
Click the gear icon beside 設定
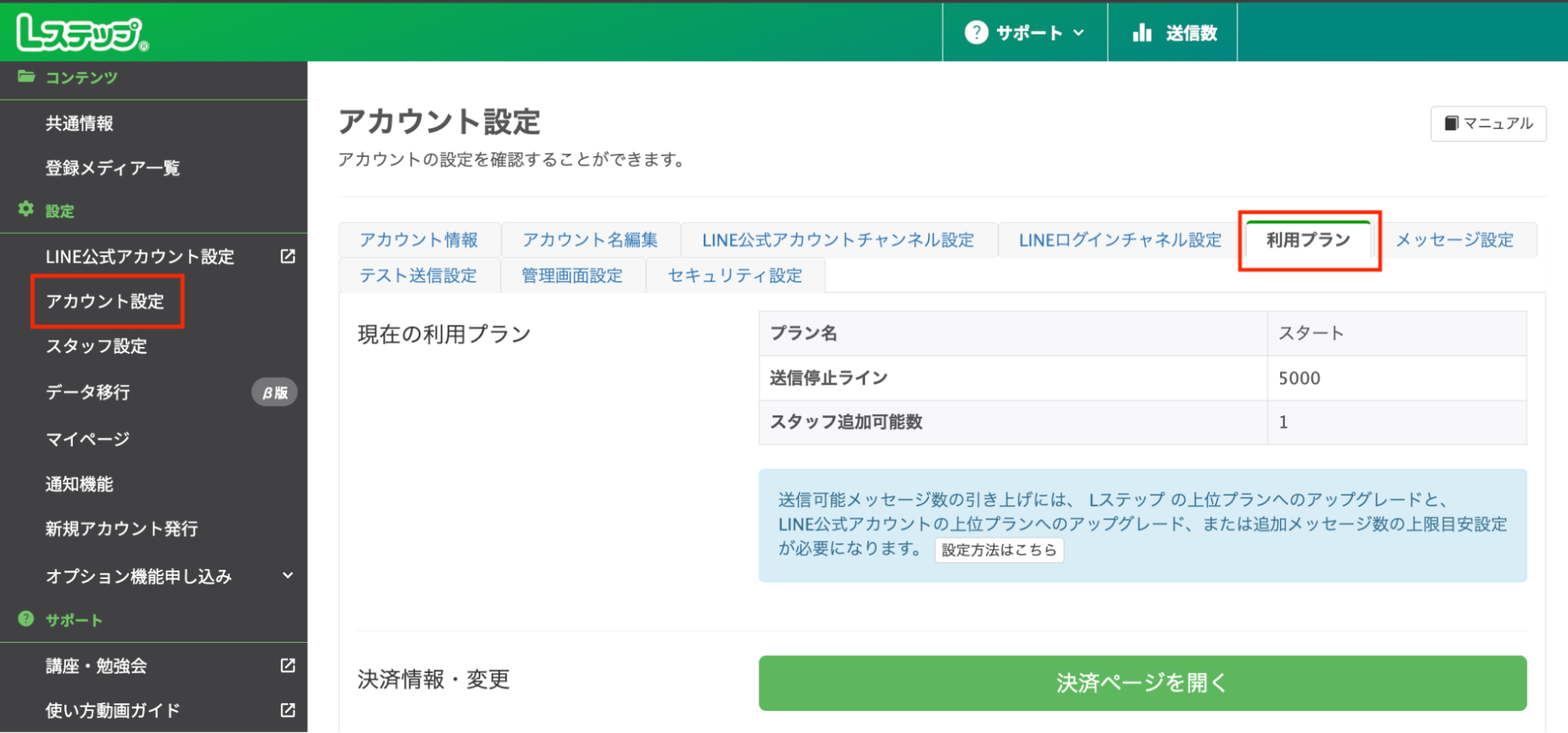click(25, 210)
